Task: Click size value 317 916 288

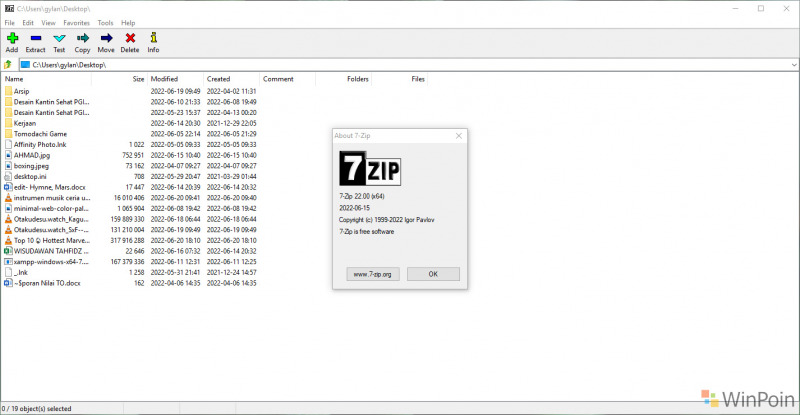Action: [x=128, y=240]
